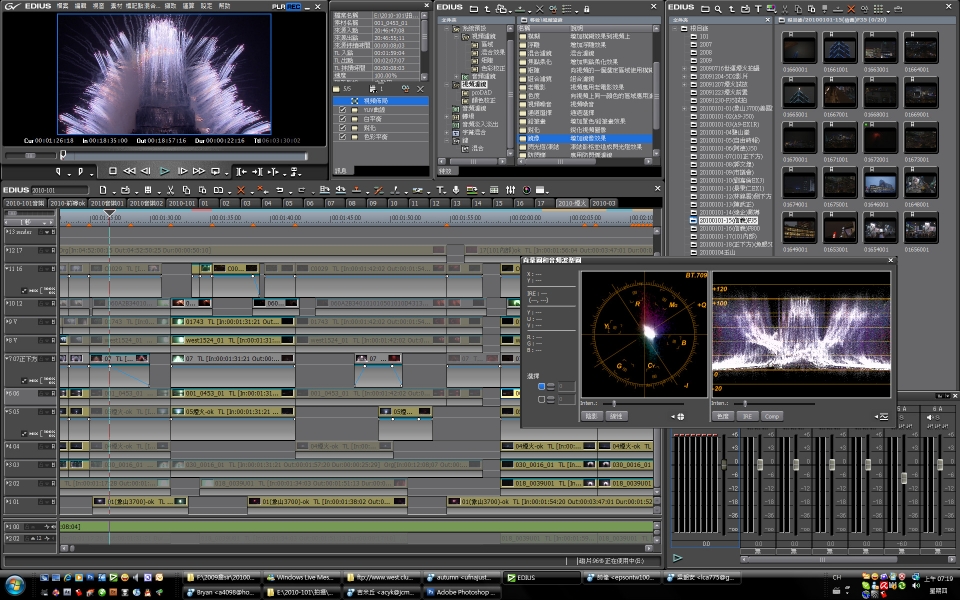Click the IRE button under waveform

(x=747, y=416)
